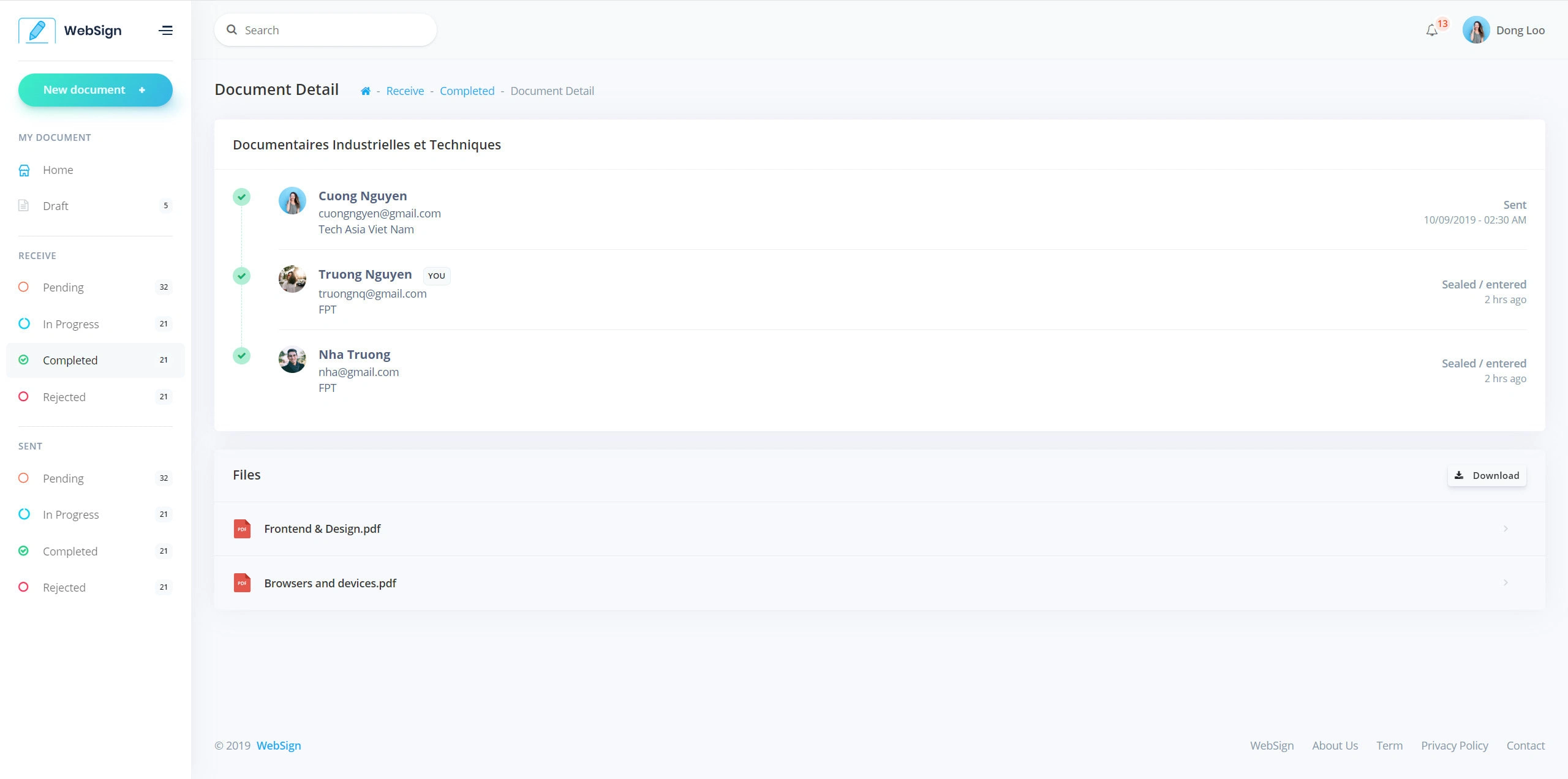Image resolution: width=1568 pixels, height=779 pixels.
Task: Click Nha Truong's avatar picture
Action: click(x=292, y=360)
